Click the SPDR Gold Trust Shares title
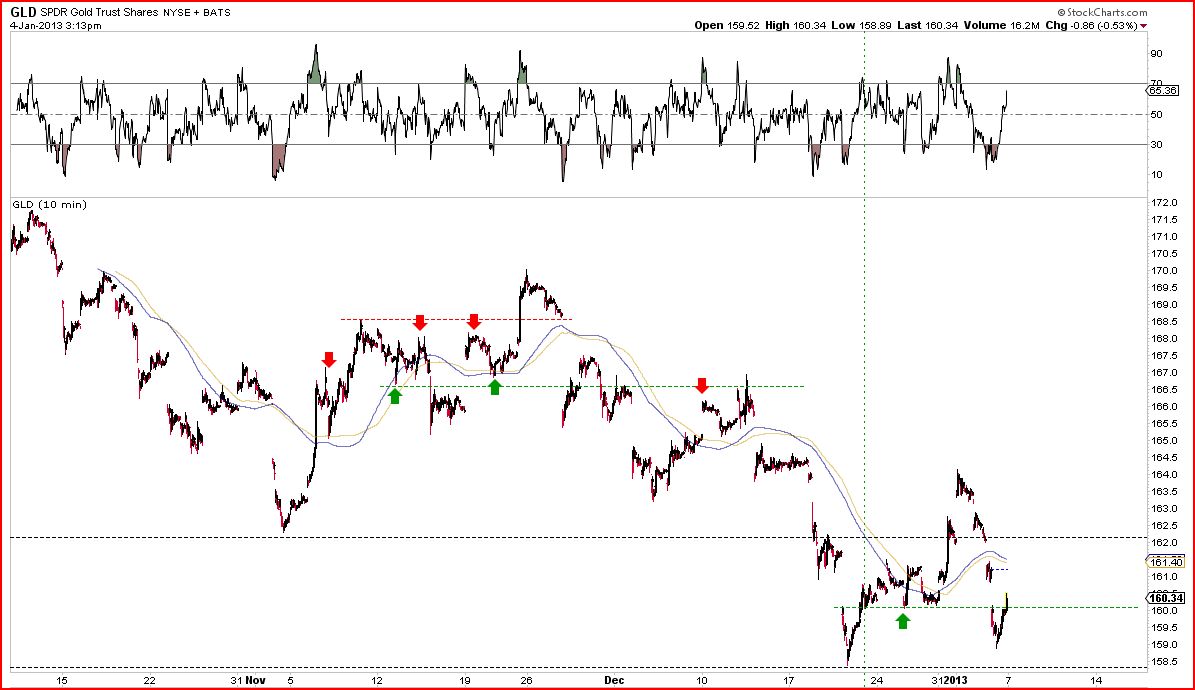The height and width of the screenshot is (690, 1195). point(100,13)
